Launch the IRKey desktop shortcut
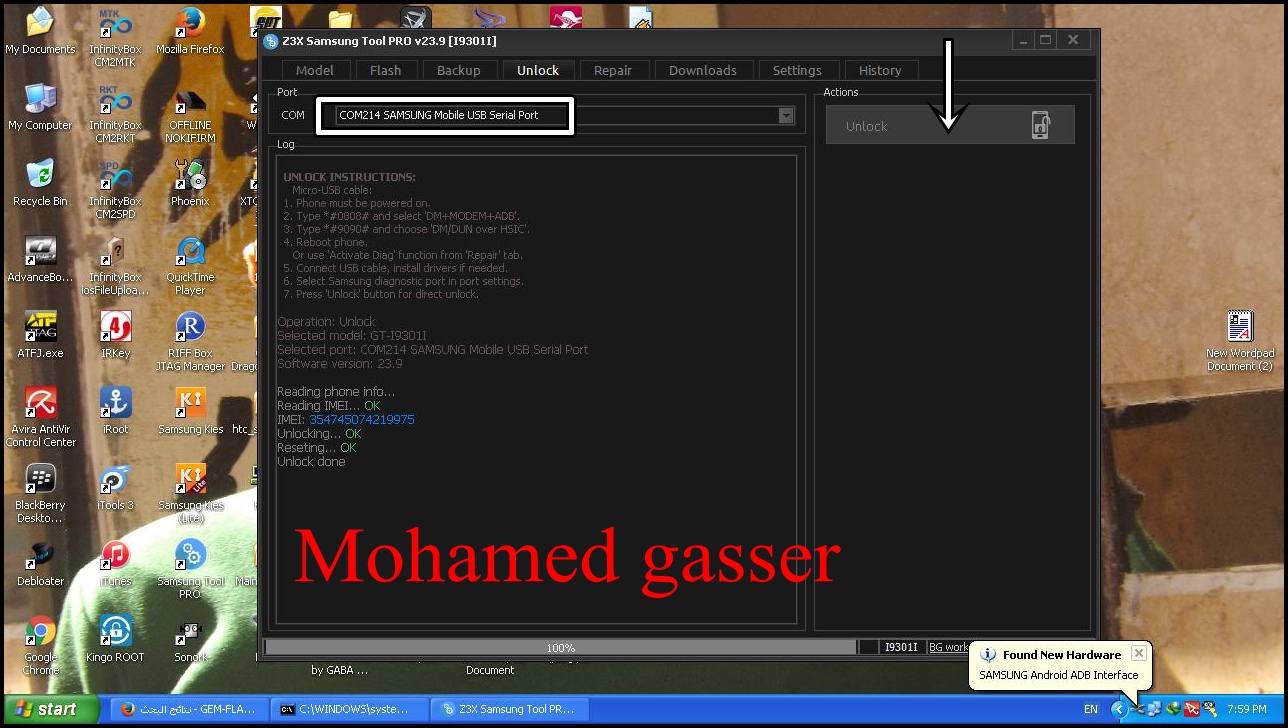This screenshot has height=728, width=1288. pos(115,334)
